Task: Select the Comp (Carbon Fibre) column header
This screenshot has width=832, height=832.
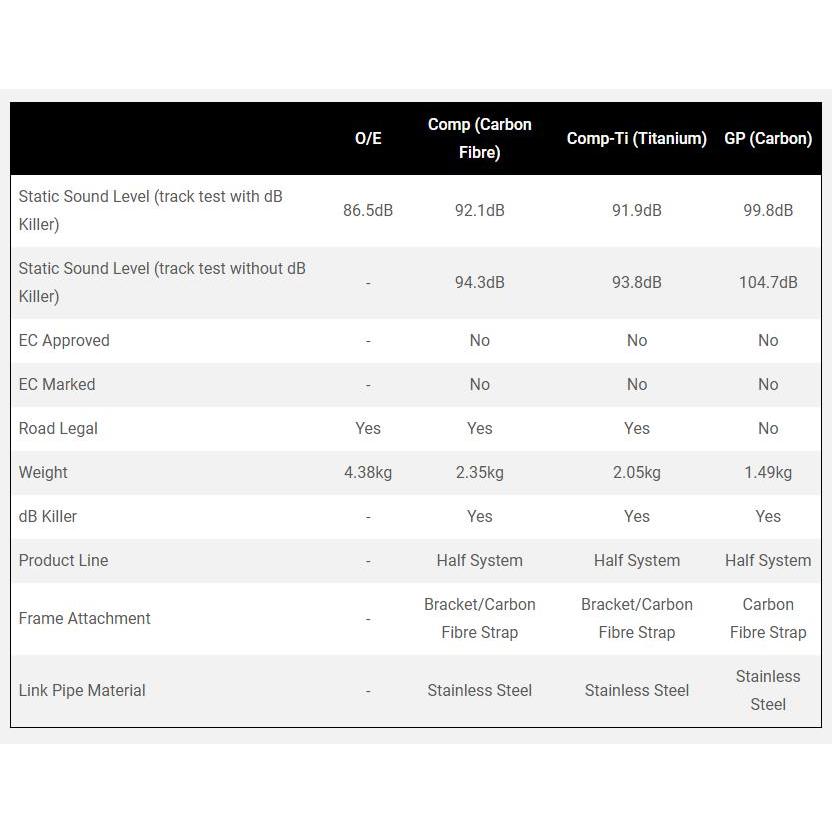Action: 479,138
